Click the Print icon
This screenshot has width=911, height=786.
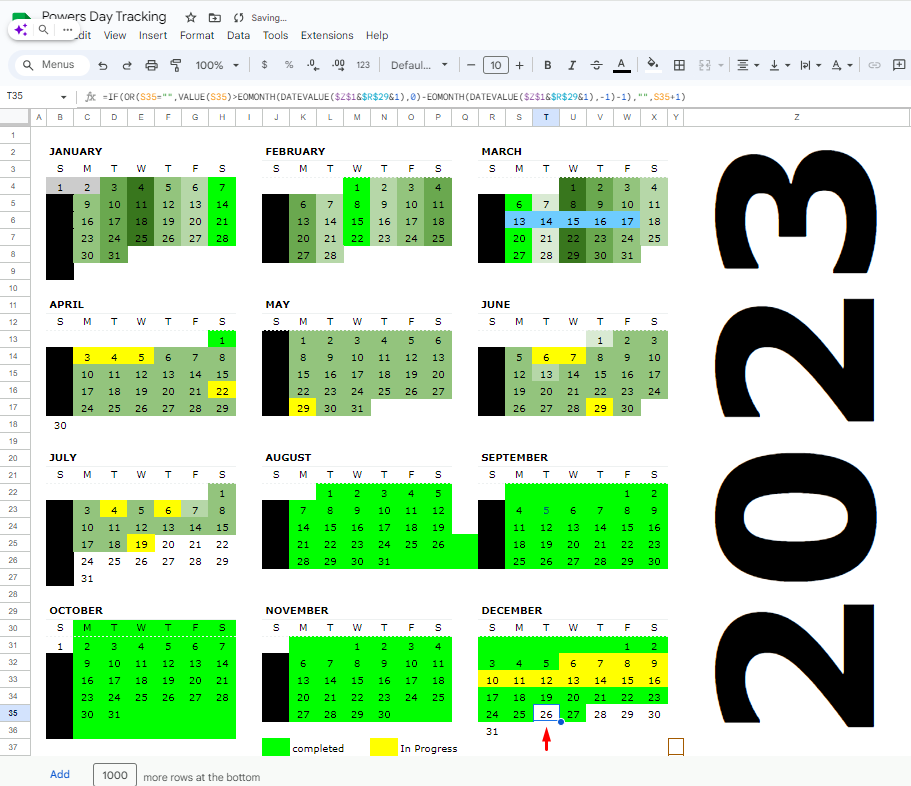[152, 65]
